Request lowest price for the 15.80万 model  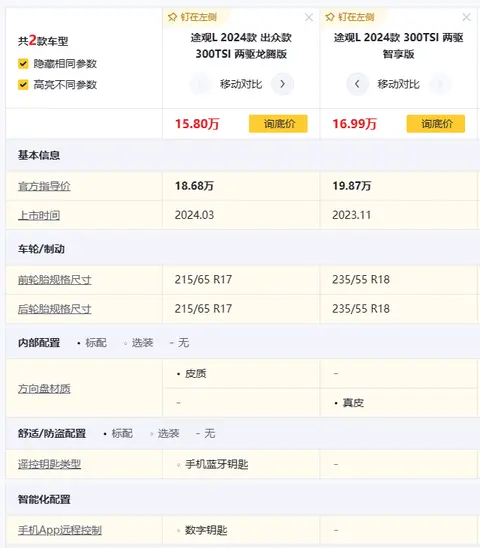point(278,124)
